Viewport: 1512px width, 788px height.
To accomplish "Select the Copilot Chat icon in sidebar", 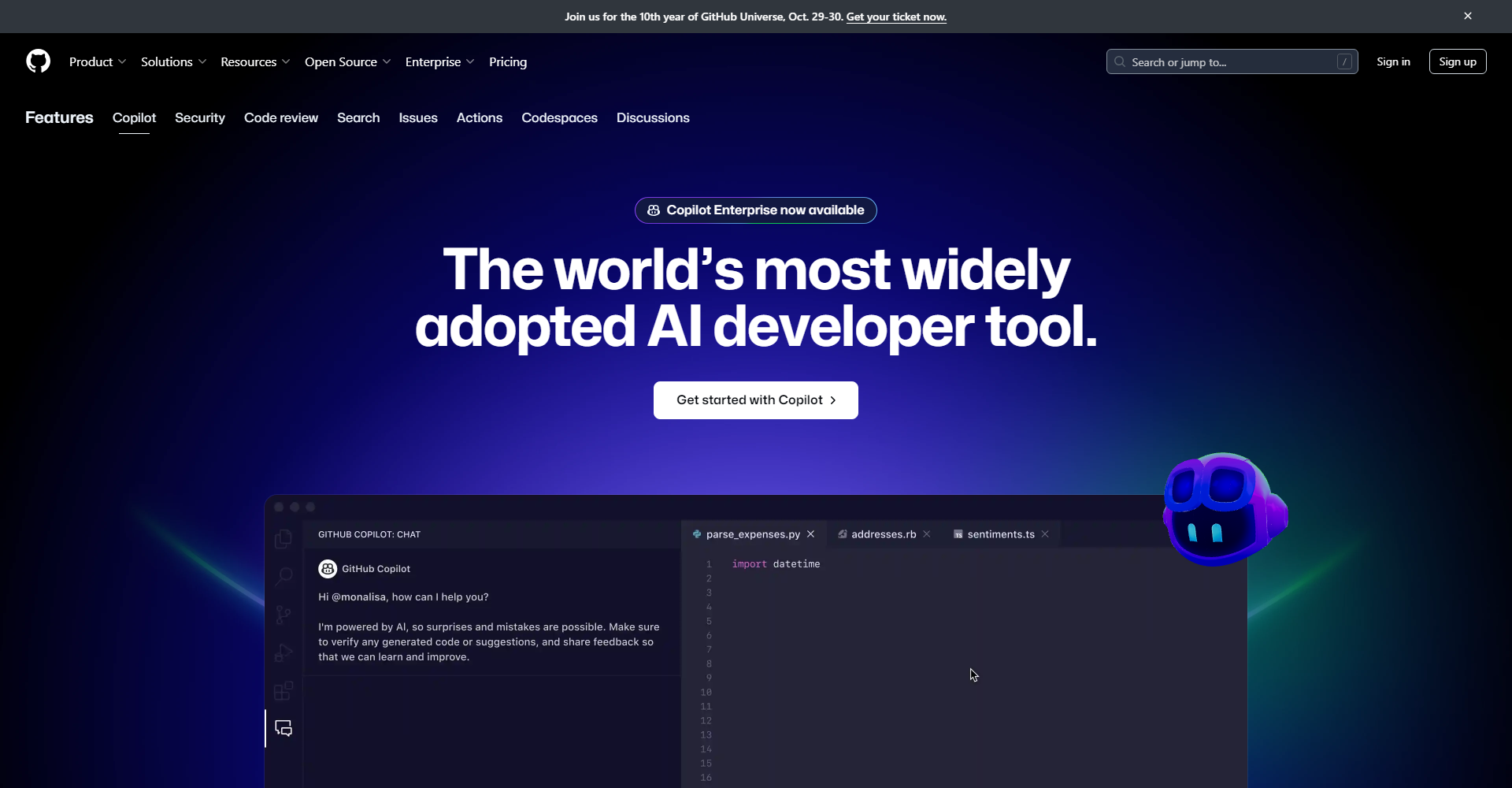I will [x=283, y=728].
